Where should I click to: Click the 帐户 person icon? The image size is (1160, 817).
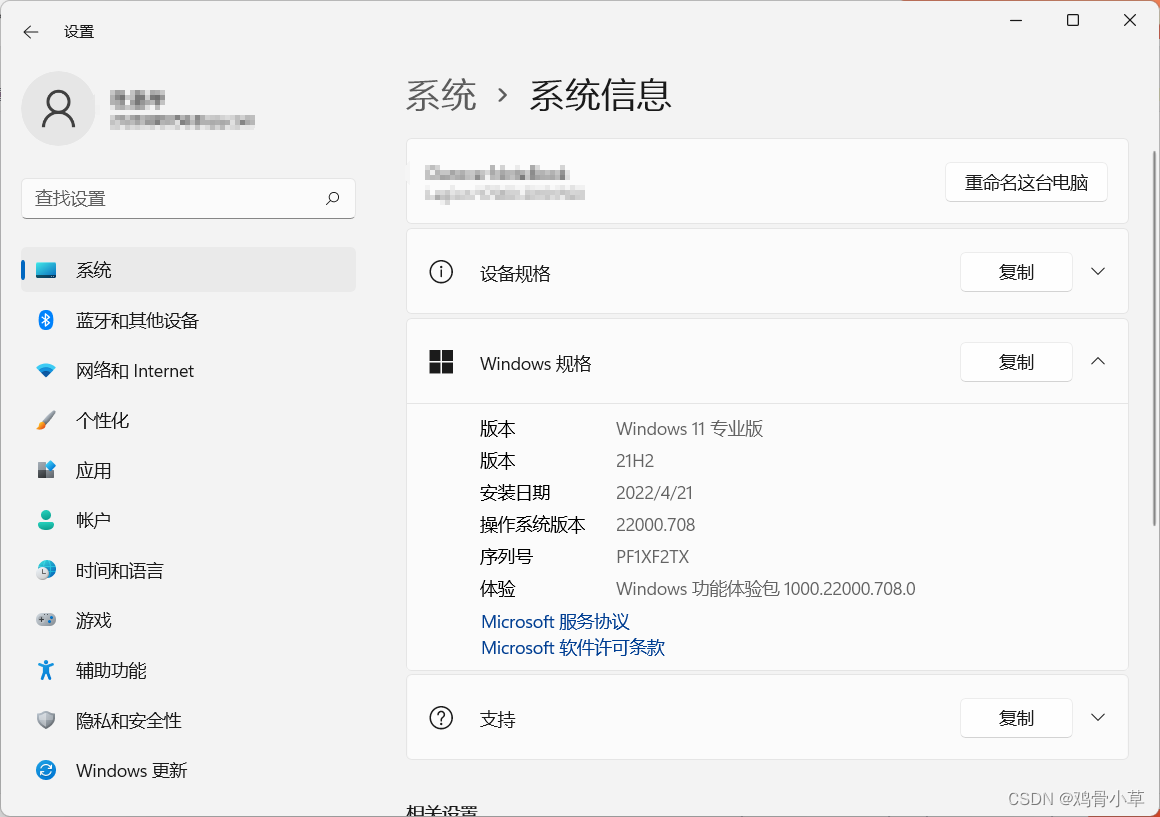[46, 520]
